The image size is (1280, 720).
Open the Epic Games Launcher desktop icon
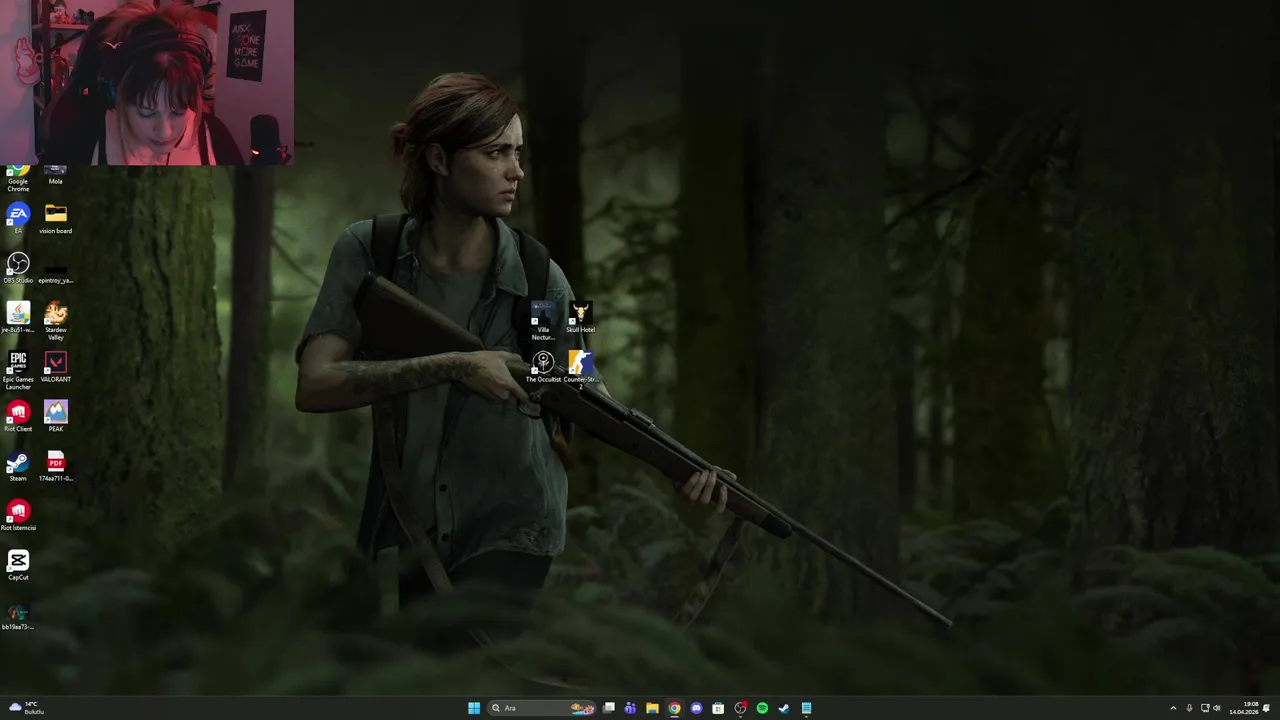[18, 371]
